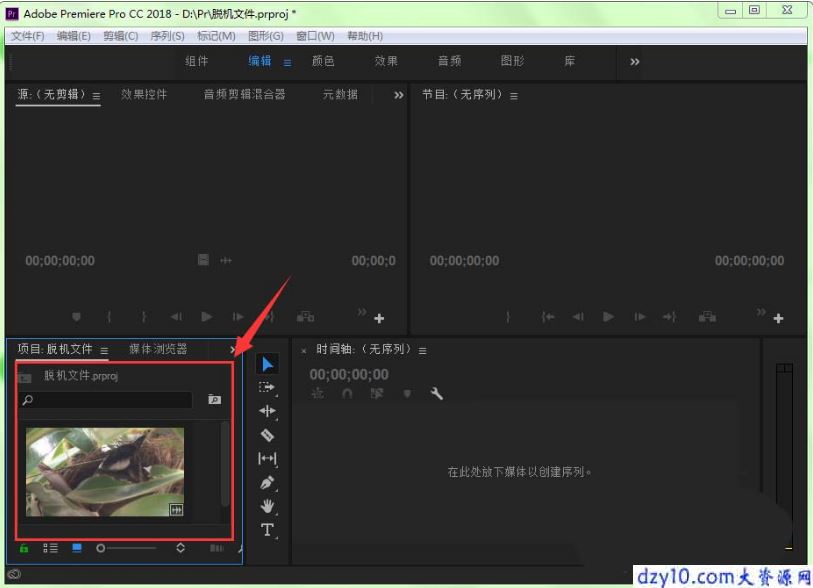Click Drag Video Only icon in Source monitor

point(204,259)
